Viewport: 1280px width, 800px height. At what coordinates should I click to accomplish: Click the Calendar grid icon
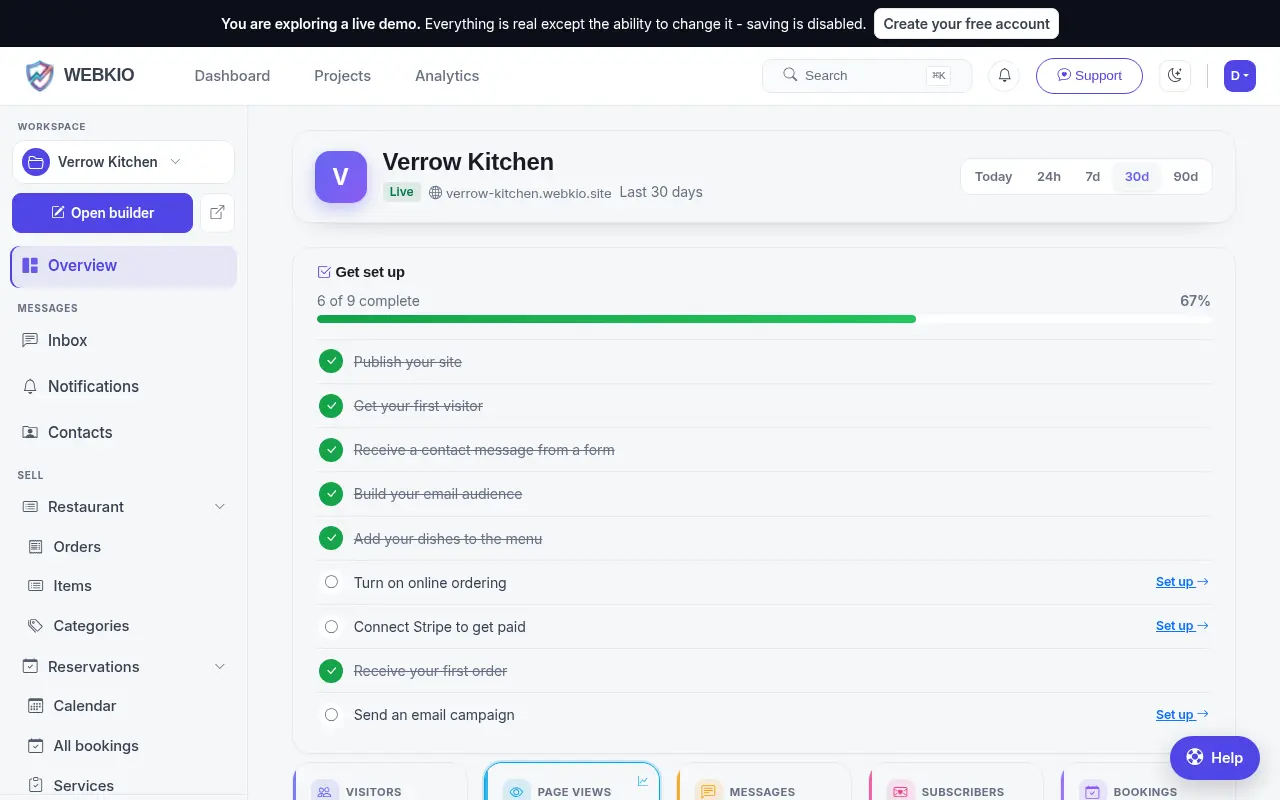tap(36, 706)
